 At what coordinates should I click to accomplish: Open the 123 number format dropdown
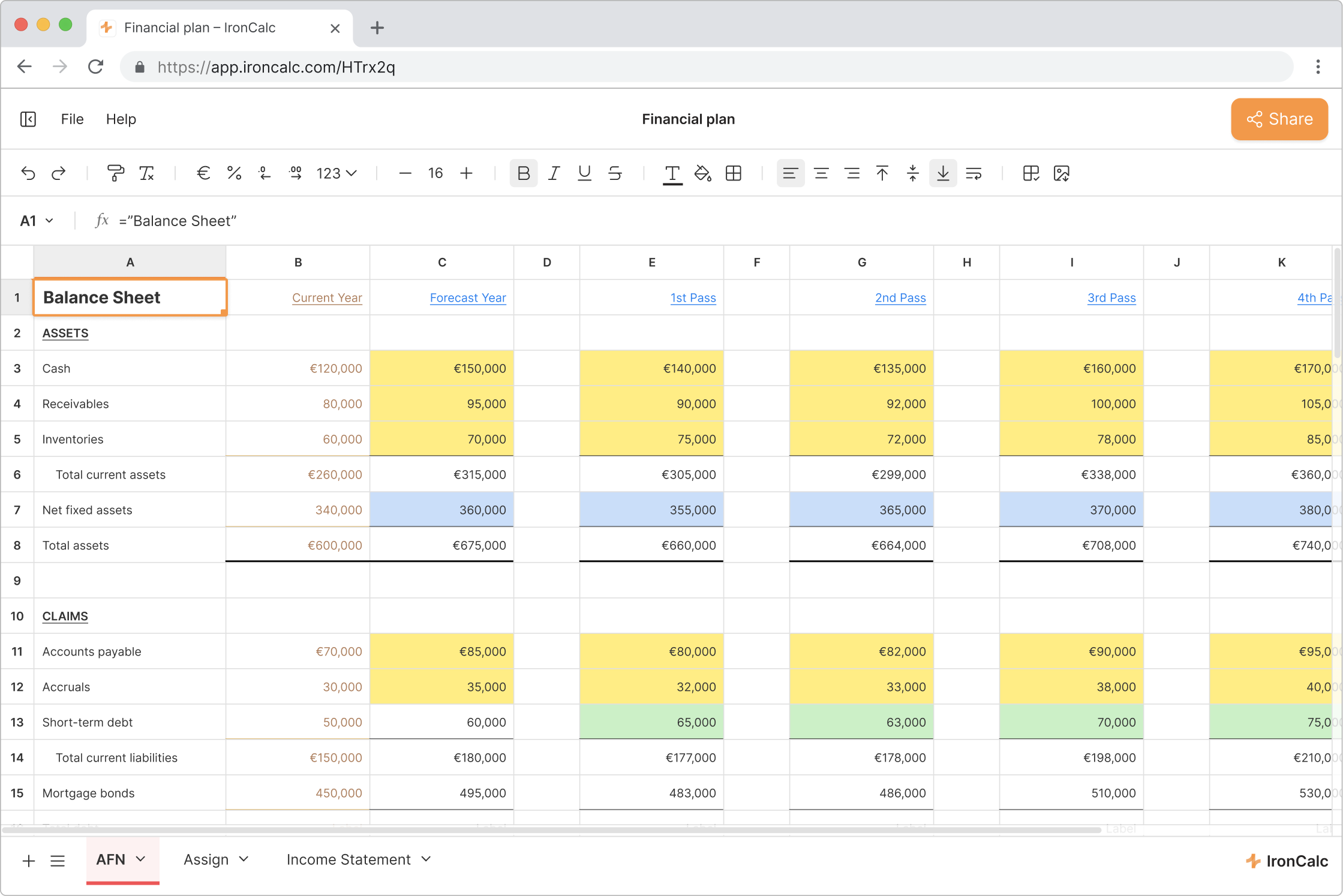click(336, 173)
